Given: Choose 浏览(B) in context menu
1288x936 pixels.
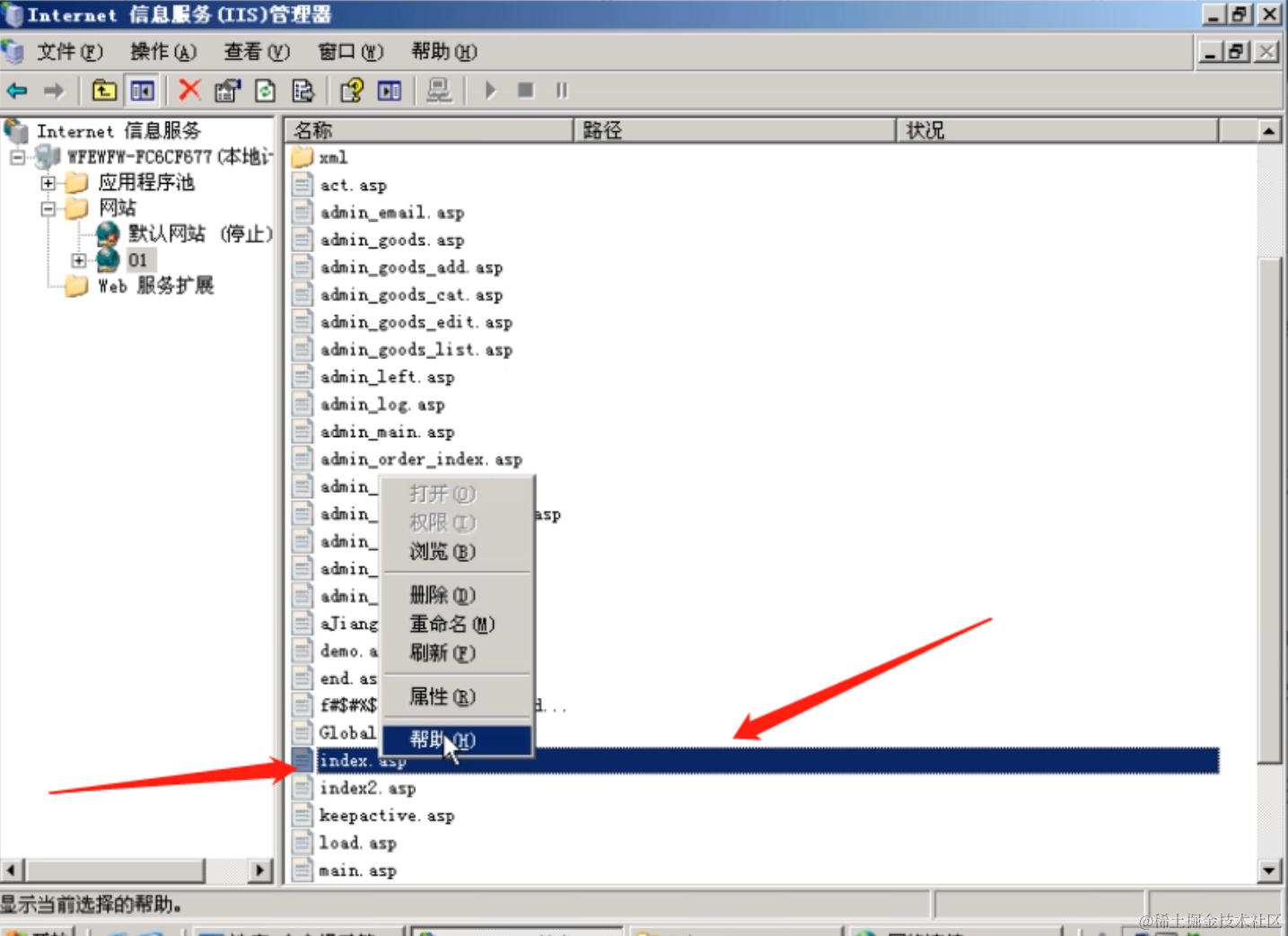Looking at the screenshot, I should click(x=457, y=552).
